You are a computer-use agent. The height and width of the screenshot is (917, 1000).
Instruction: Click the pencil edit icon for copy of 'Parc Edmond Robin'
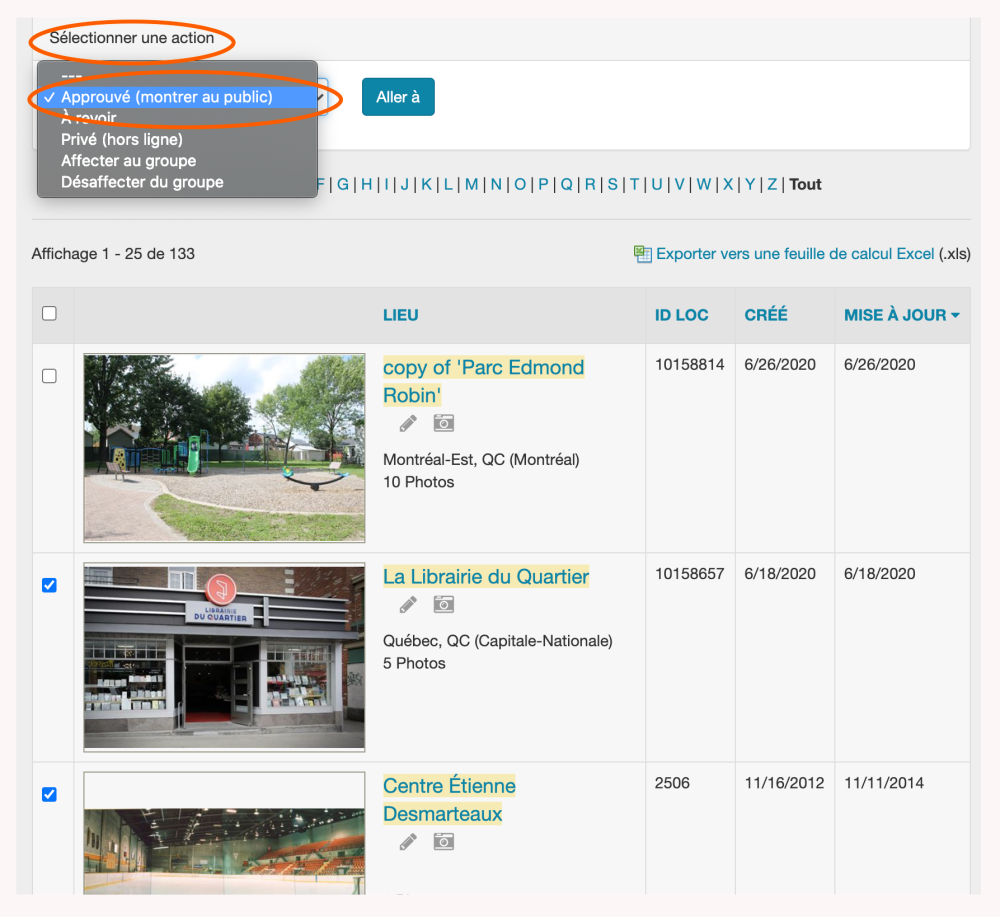tap(408, 423)
